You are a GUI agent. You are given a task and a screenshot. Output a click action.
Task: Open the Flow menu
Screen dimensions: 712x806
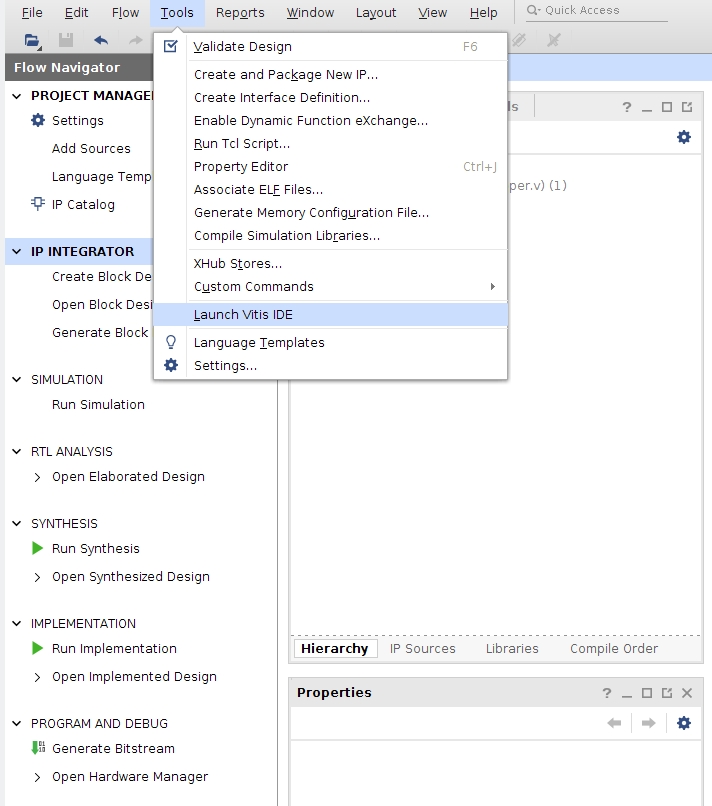125,13
